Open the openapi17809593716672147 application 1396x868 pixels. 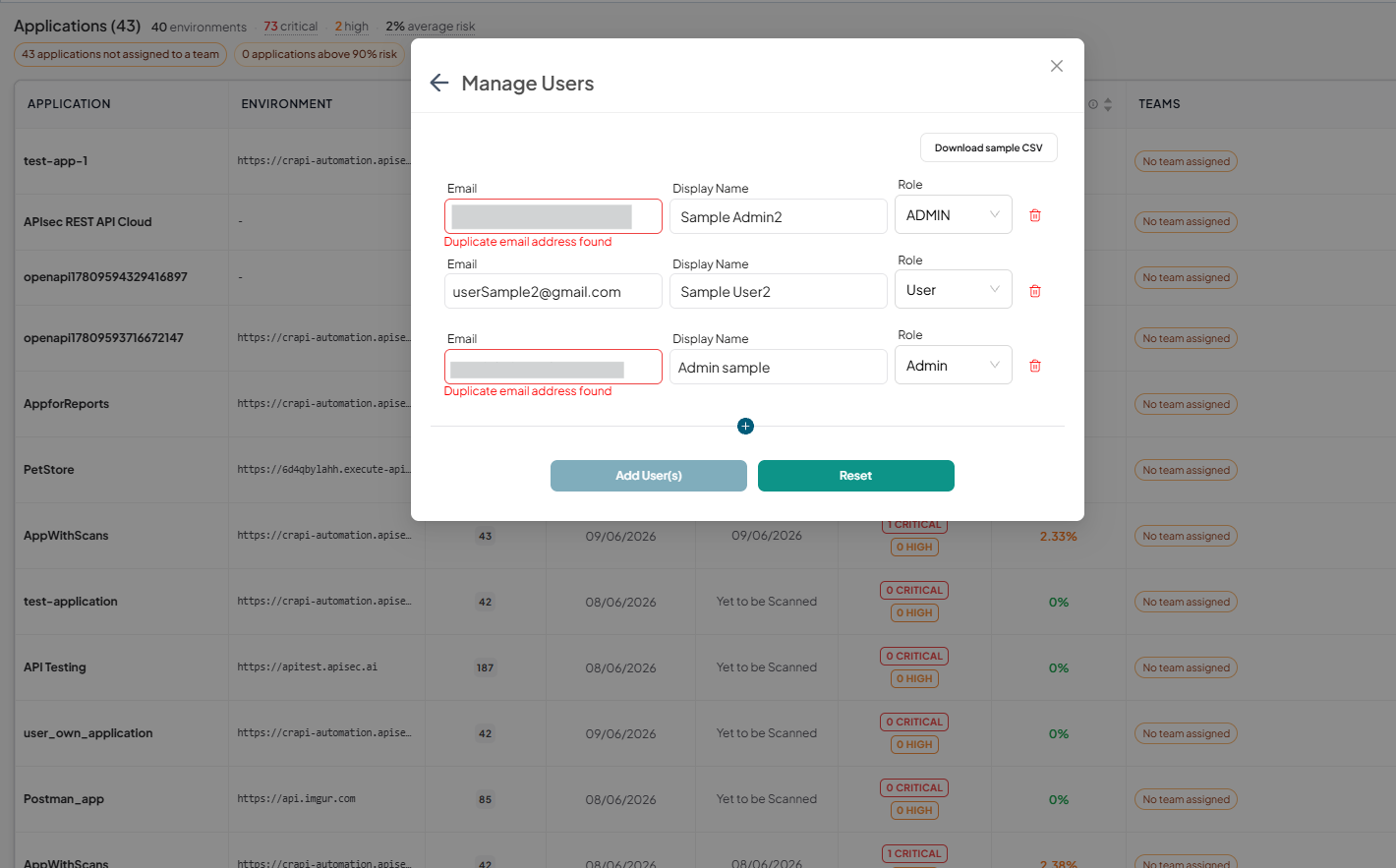pyautogui.click(x=103, y=338)
